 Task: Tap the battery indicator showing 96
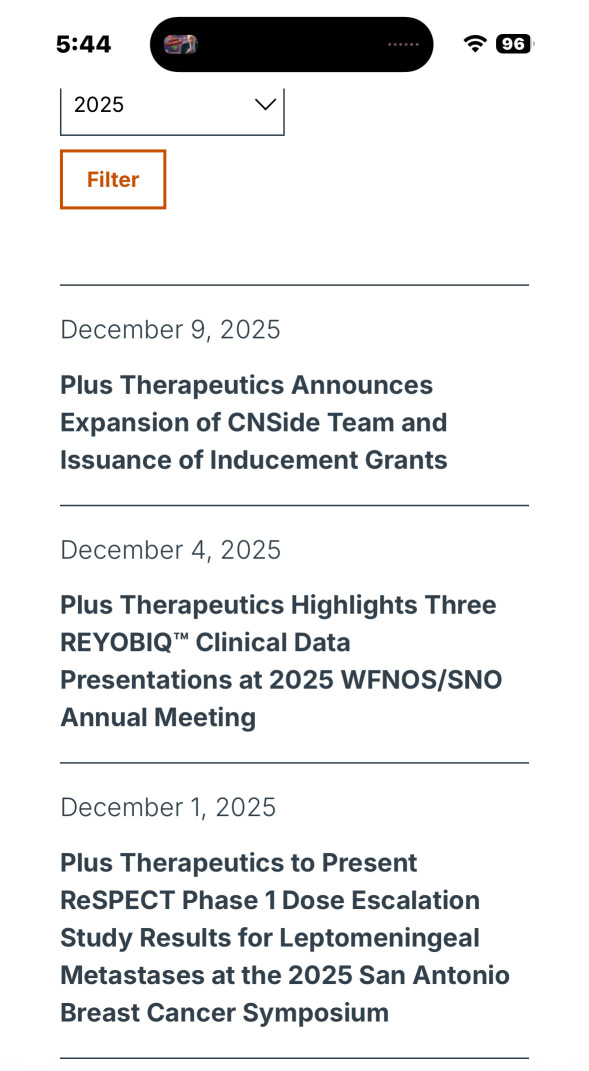(514, 44)
